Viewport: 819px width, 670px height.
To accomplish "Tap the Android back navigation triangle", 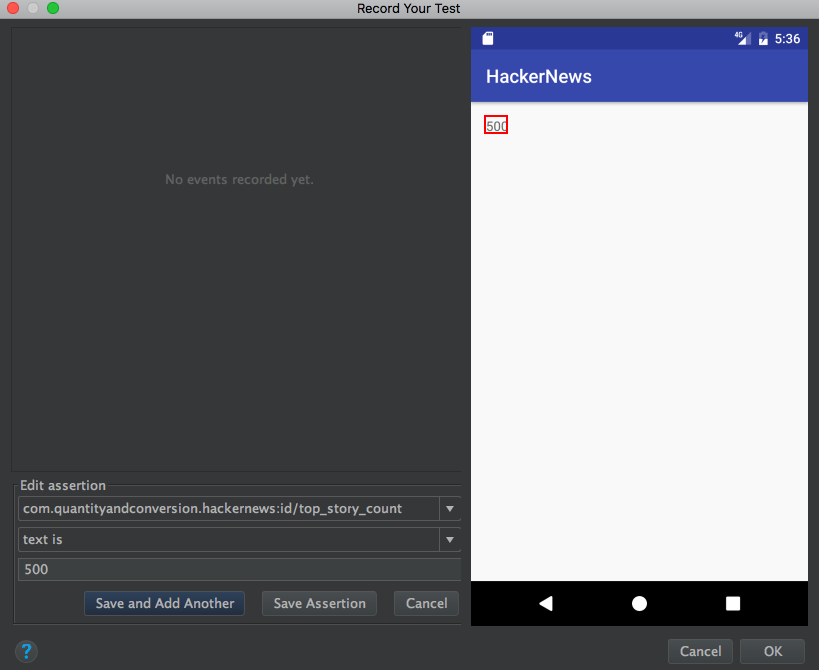I will click(546, 604).
